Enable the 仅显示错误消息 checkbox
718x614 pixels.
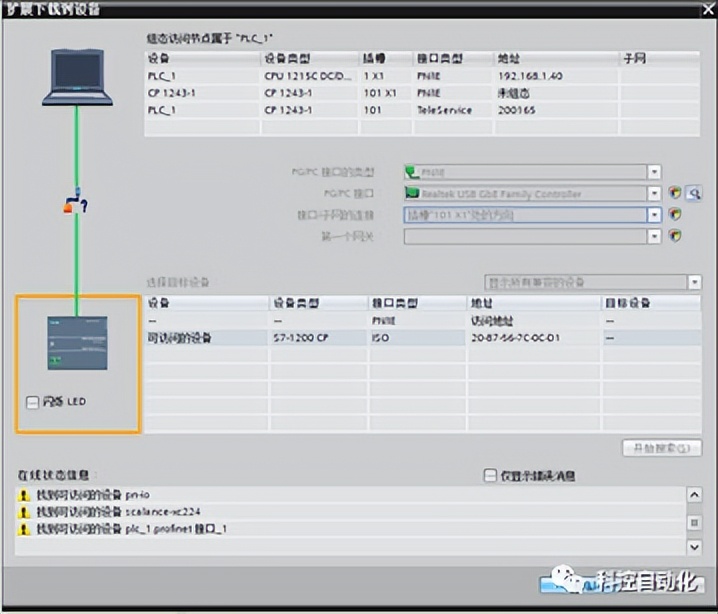pos(490,476)
